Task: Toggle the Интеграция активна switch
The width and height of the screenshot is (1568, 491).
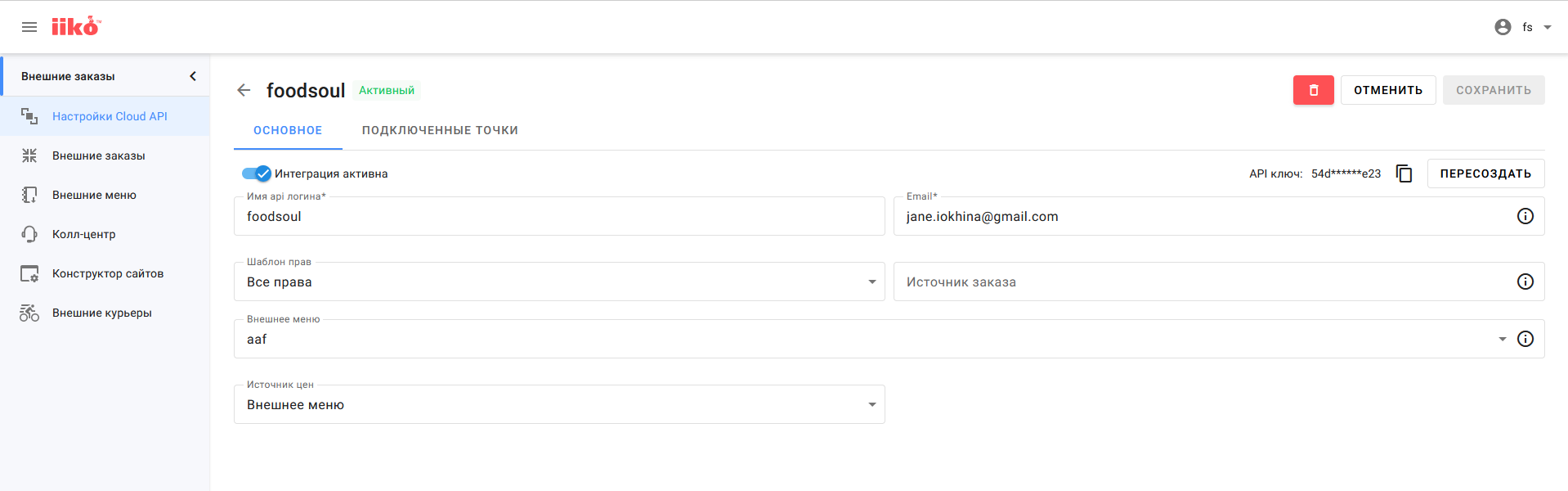Action: coord(257,173)
